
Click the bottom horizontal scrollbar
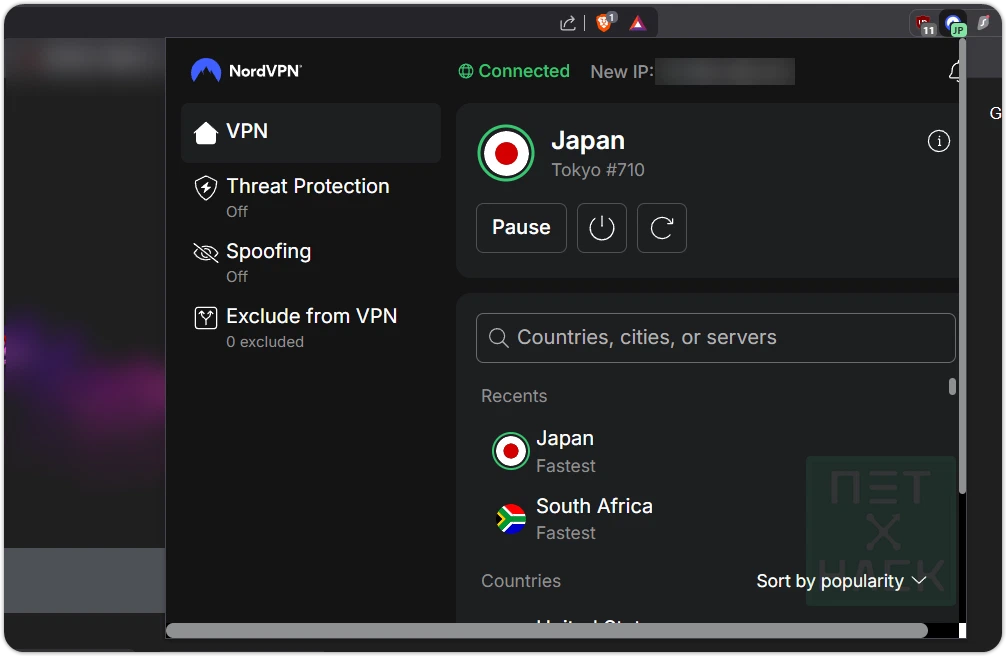pos(550,630)
